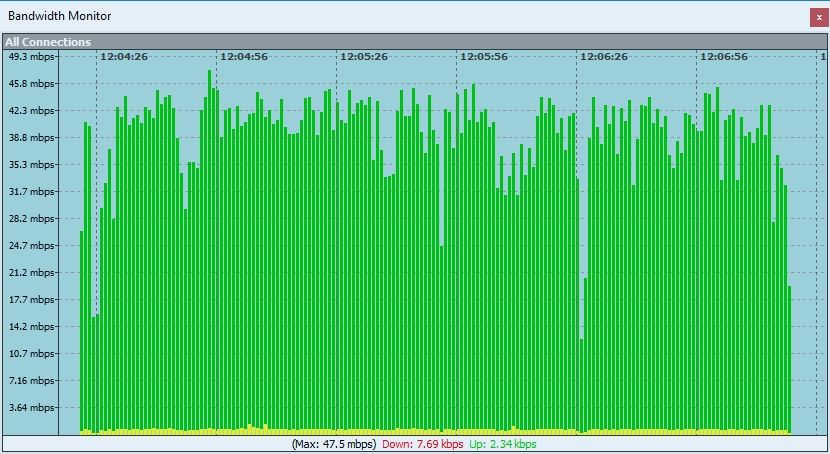Click the 7.16 mbps axis label
Viewport: 830px width, 454px height.
(30, 381)
